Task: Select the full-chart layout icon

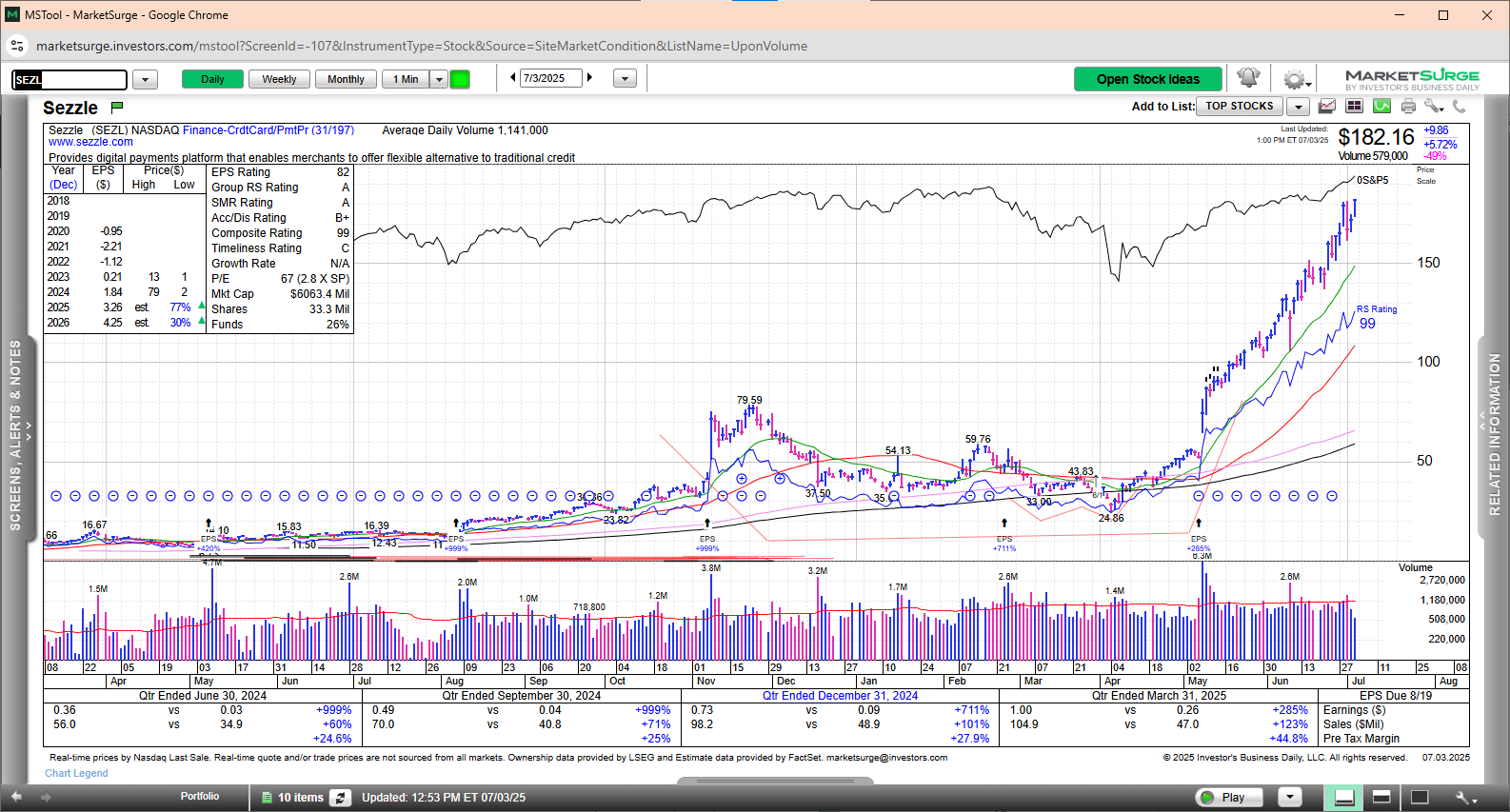Action: coord(1419,797)
